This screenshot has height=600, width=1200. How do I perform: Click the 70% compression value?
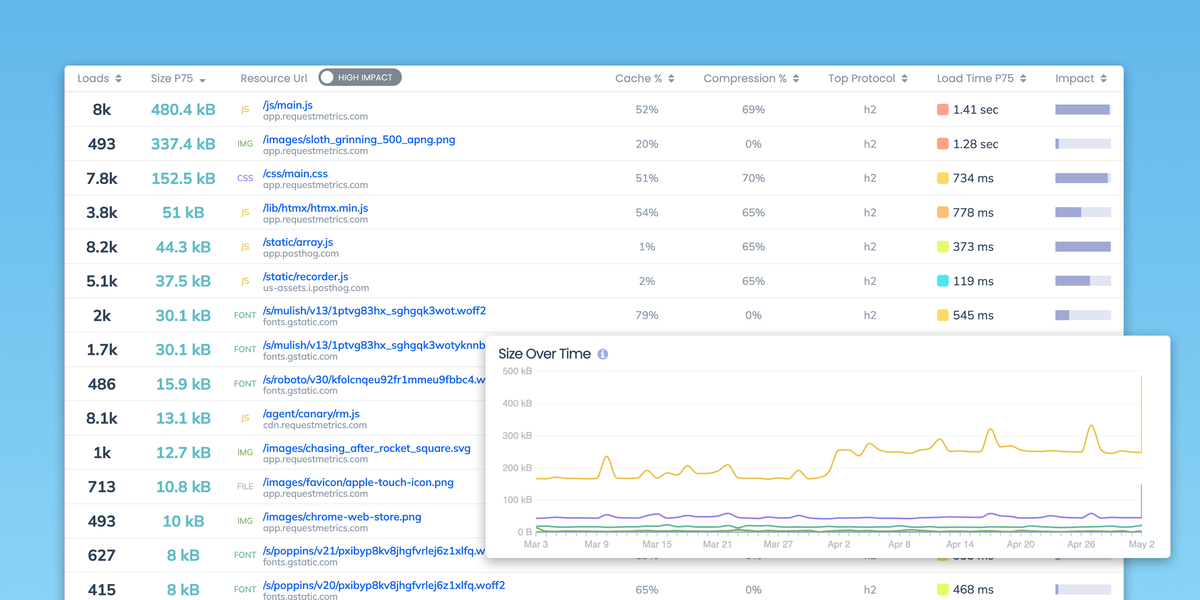[x=753, y=178]
